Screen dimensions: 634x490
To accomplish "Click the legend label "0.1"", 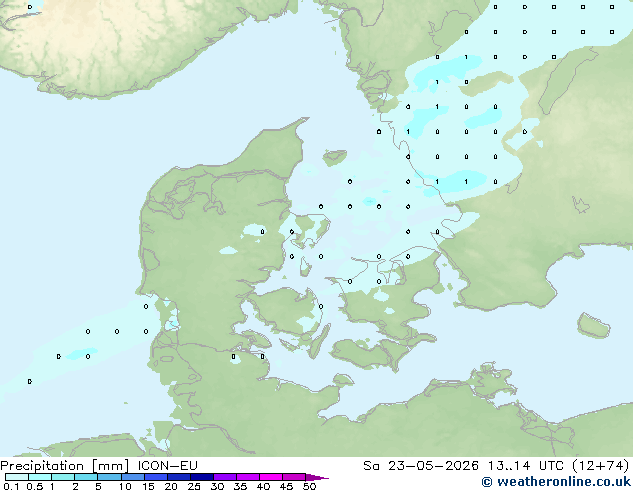I will click(x=11, y=486).
